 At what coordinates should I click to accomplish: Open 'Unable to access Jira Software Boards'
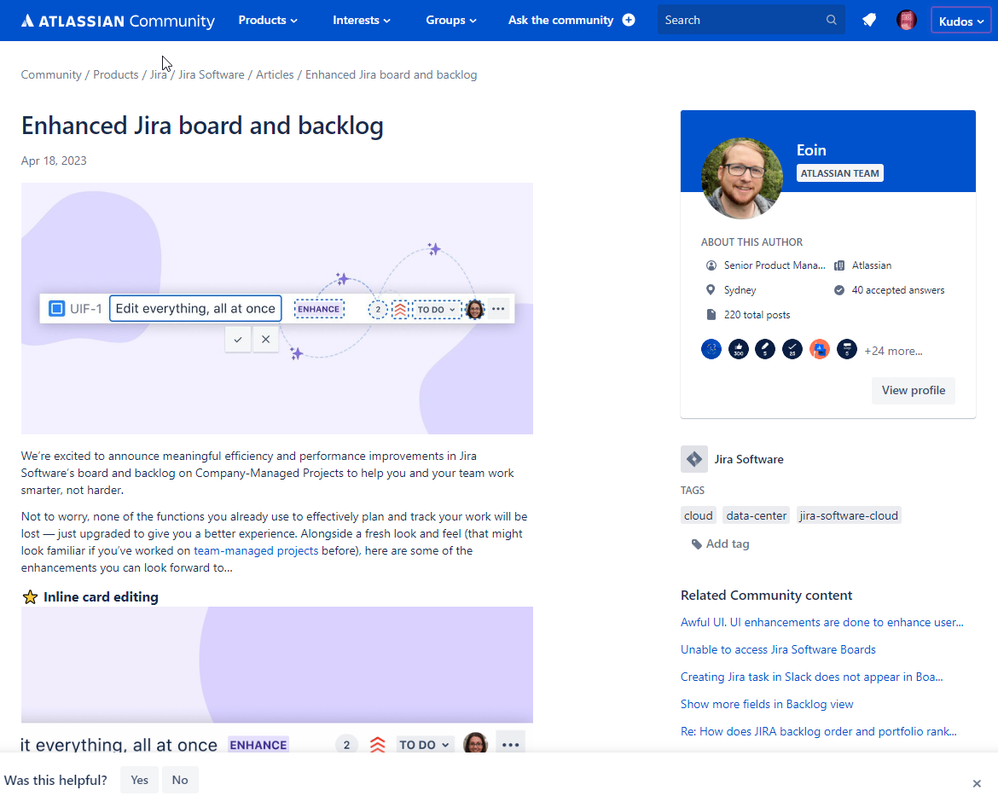point(778,650)
